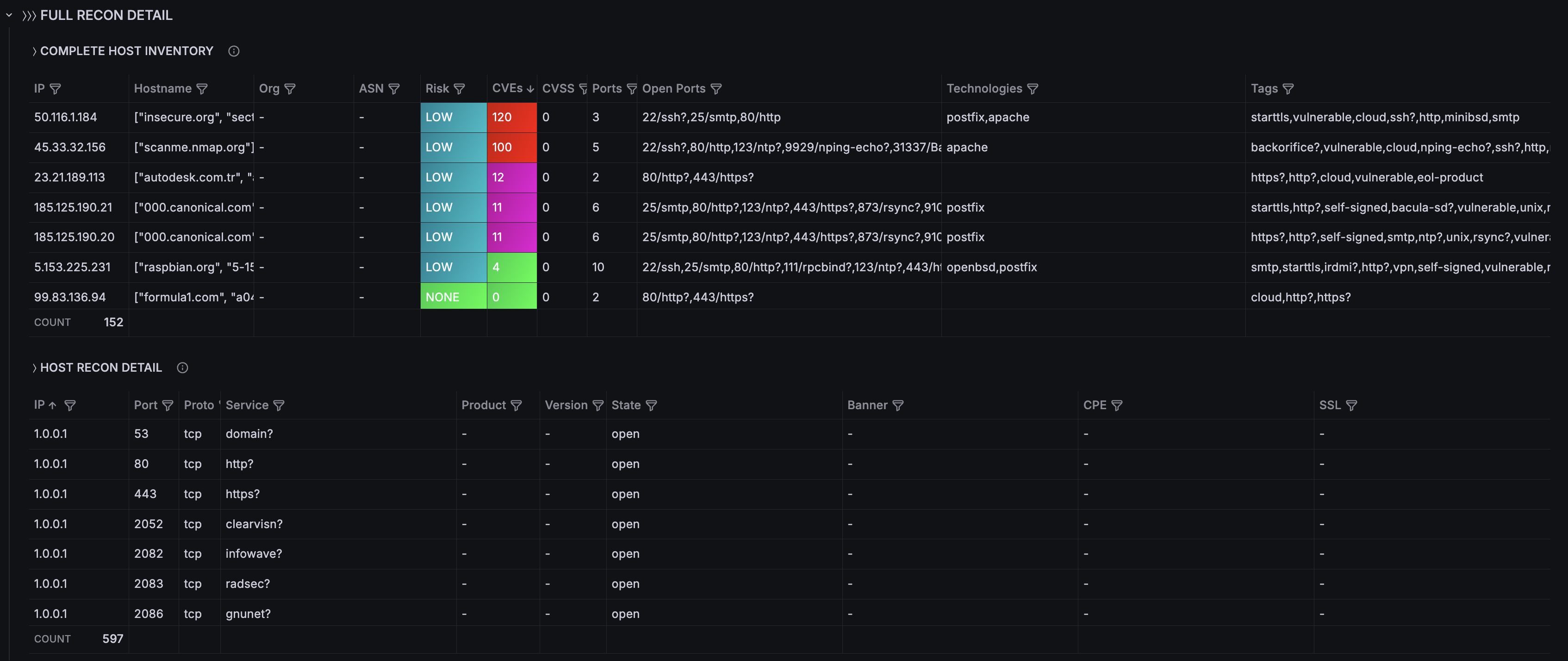Click the green NONE risk cell
This screenshot has width=1568, height=661.
click(453, 297)
